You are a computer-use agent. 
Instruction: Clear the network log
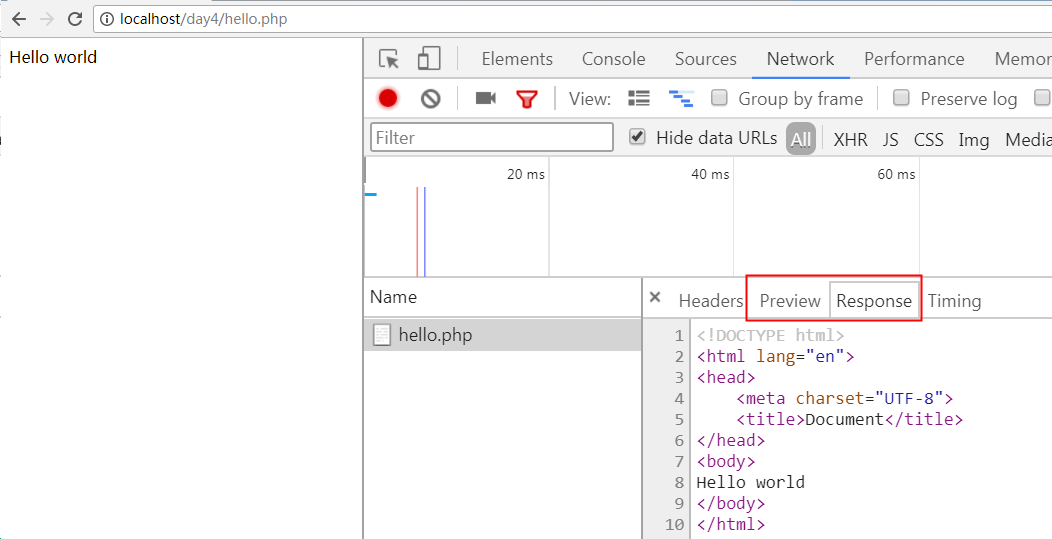point(430,98)
